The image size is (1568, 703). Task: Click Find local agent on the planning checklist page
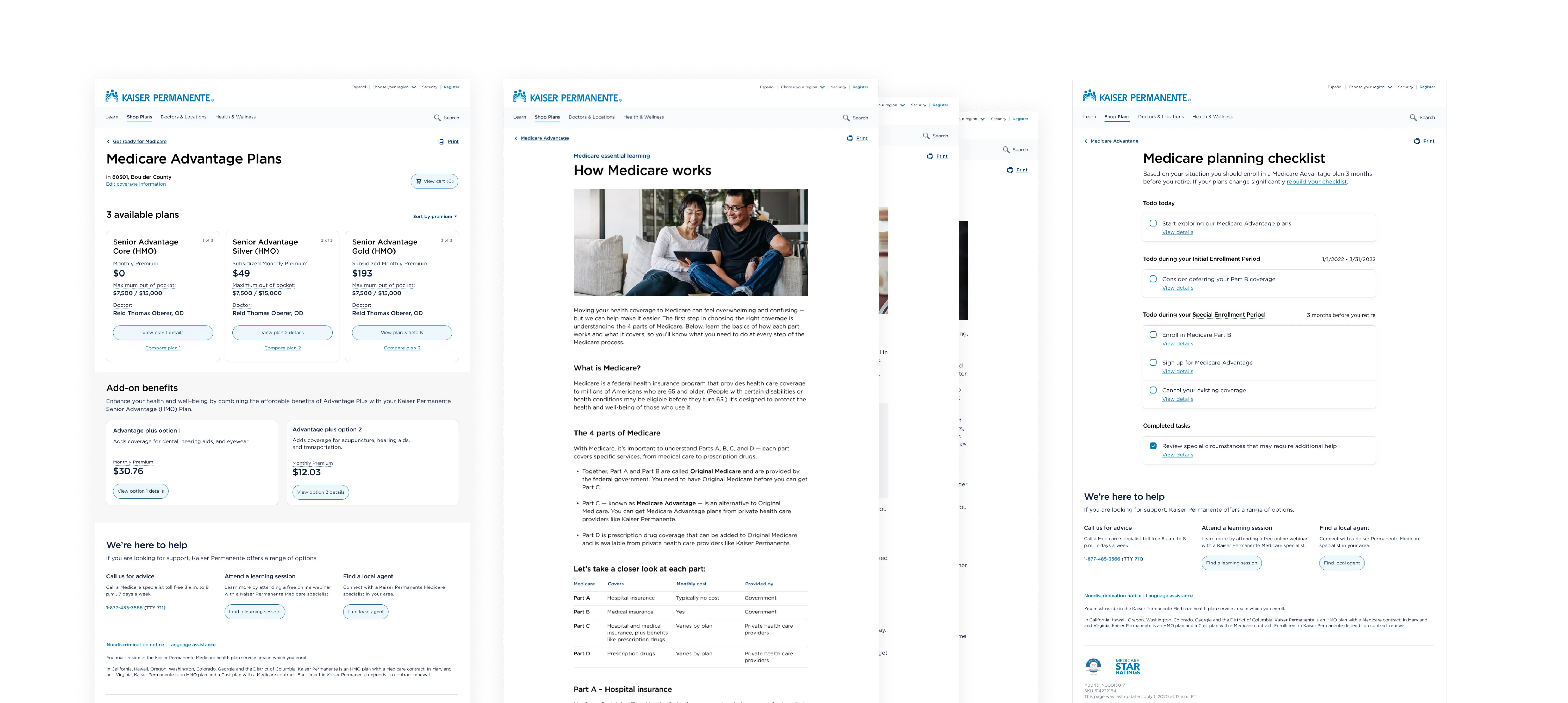(1342, 563)
